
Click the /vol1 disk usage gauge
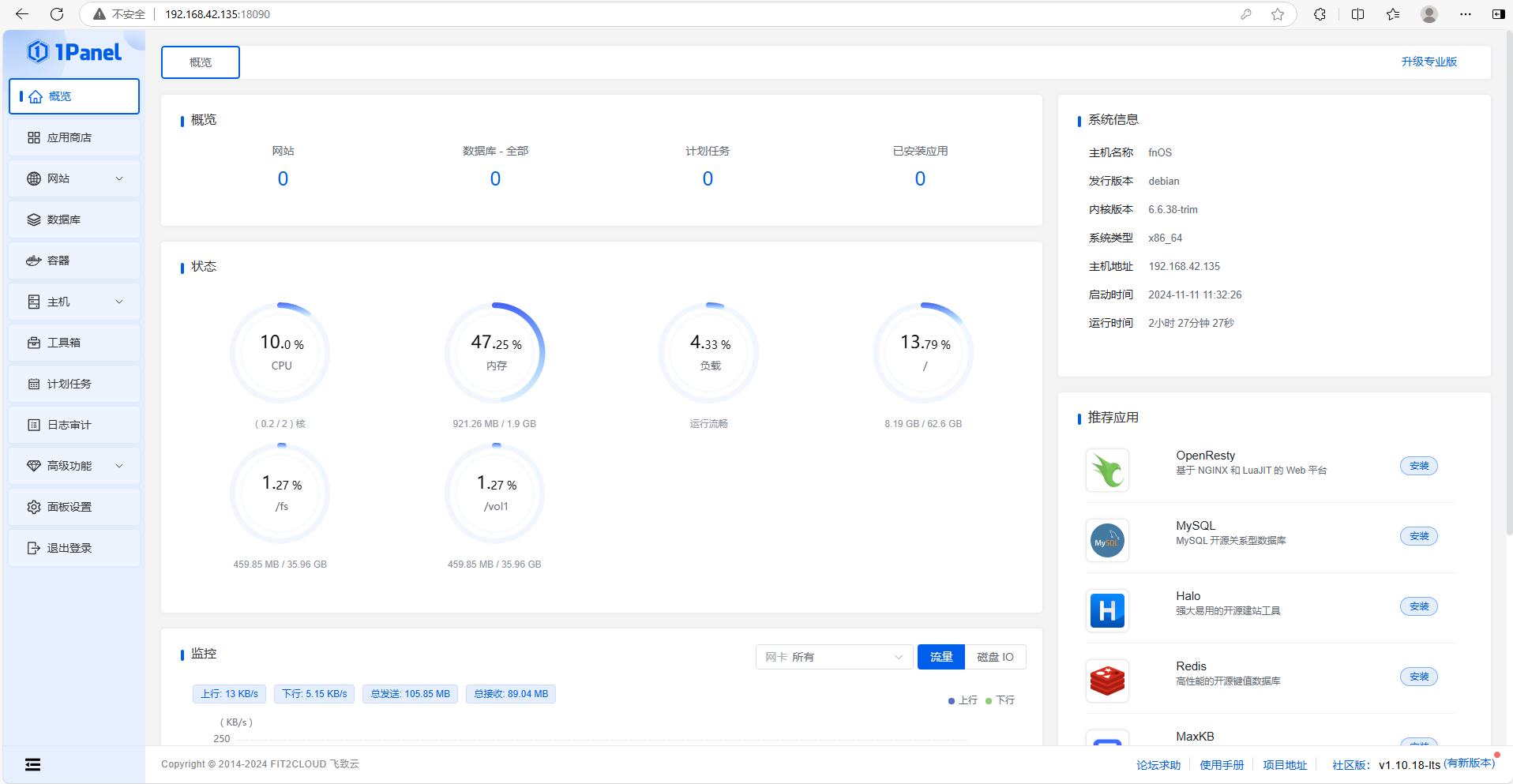tap(495, 493)
